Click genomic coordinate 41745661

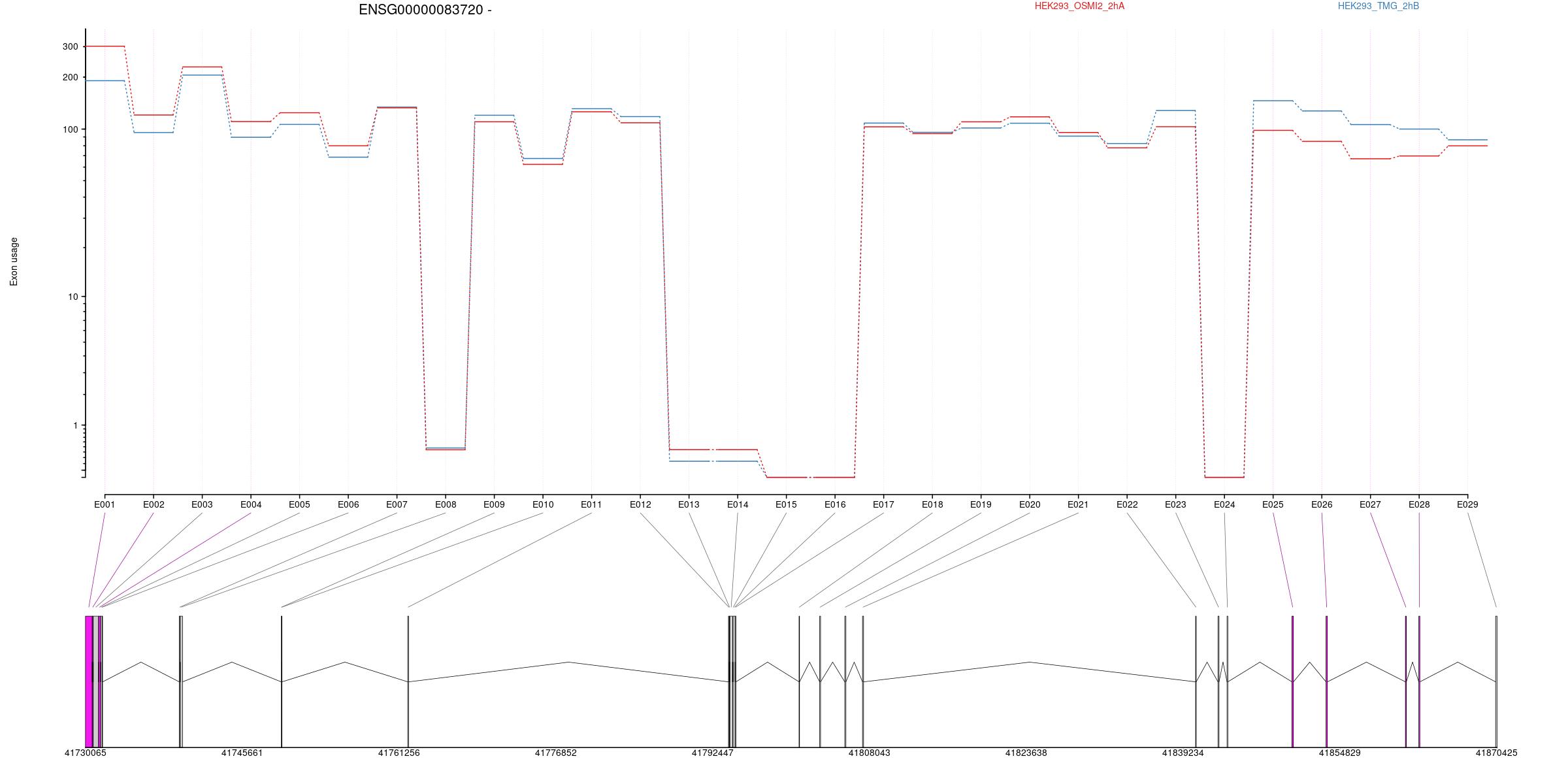point(242,753)
